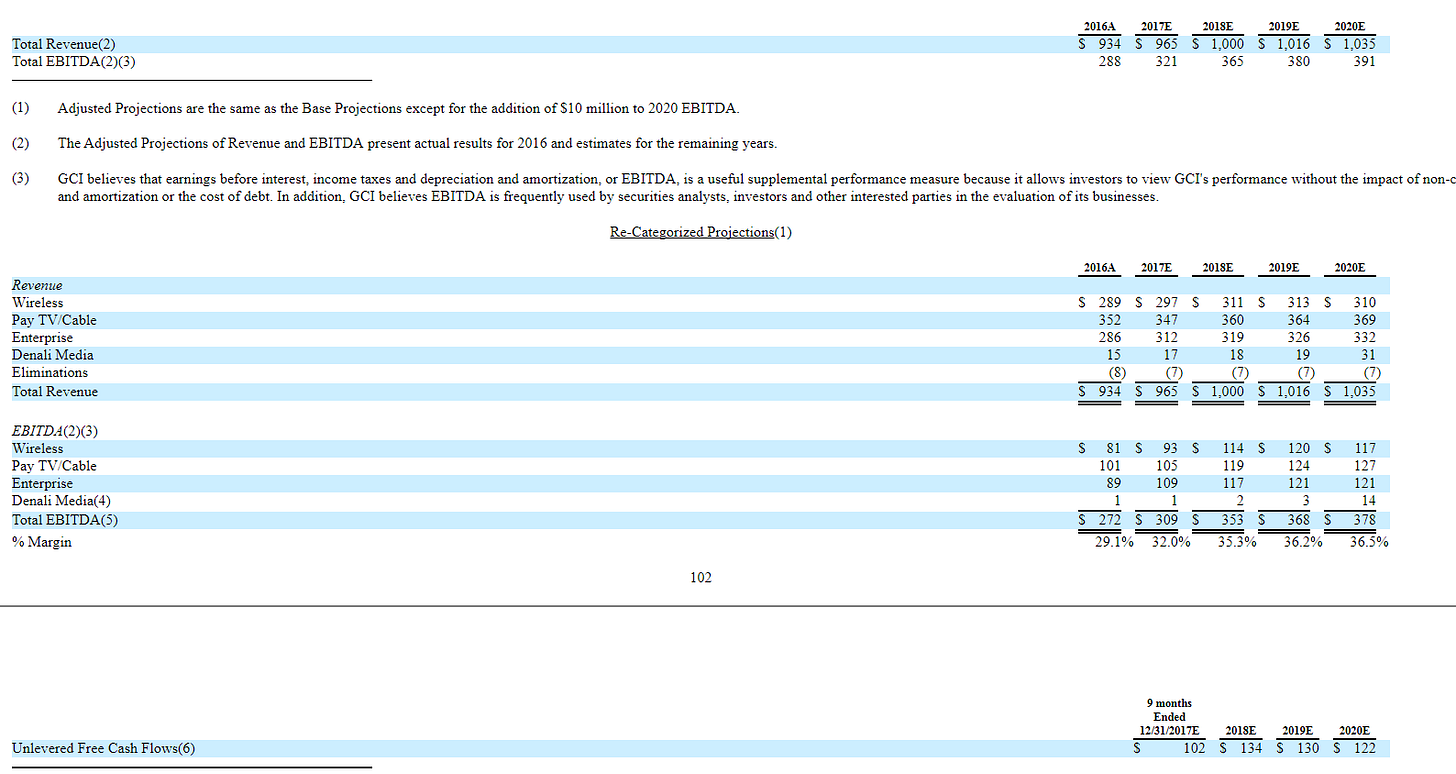Select Wireless revenue 2016A value 289
Image resolution: width=1456 pixels, height=774 pixels.
(1109, 302)
